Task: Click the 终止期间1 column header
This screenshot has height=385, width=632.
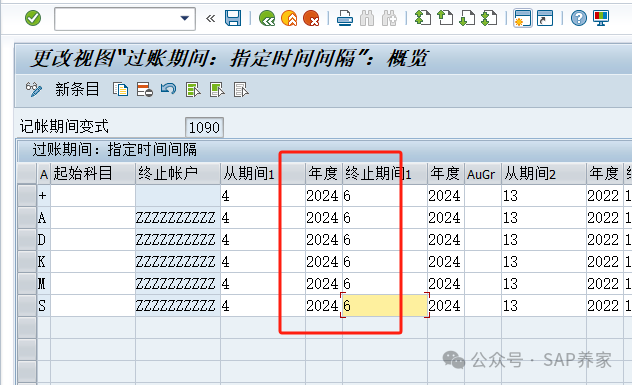Action: pyautogui.click(x=385, y=174)
